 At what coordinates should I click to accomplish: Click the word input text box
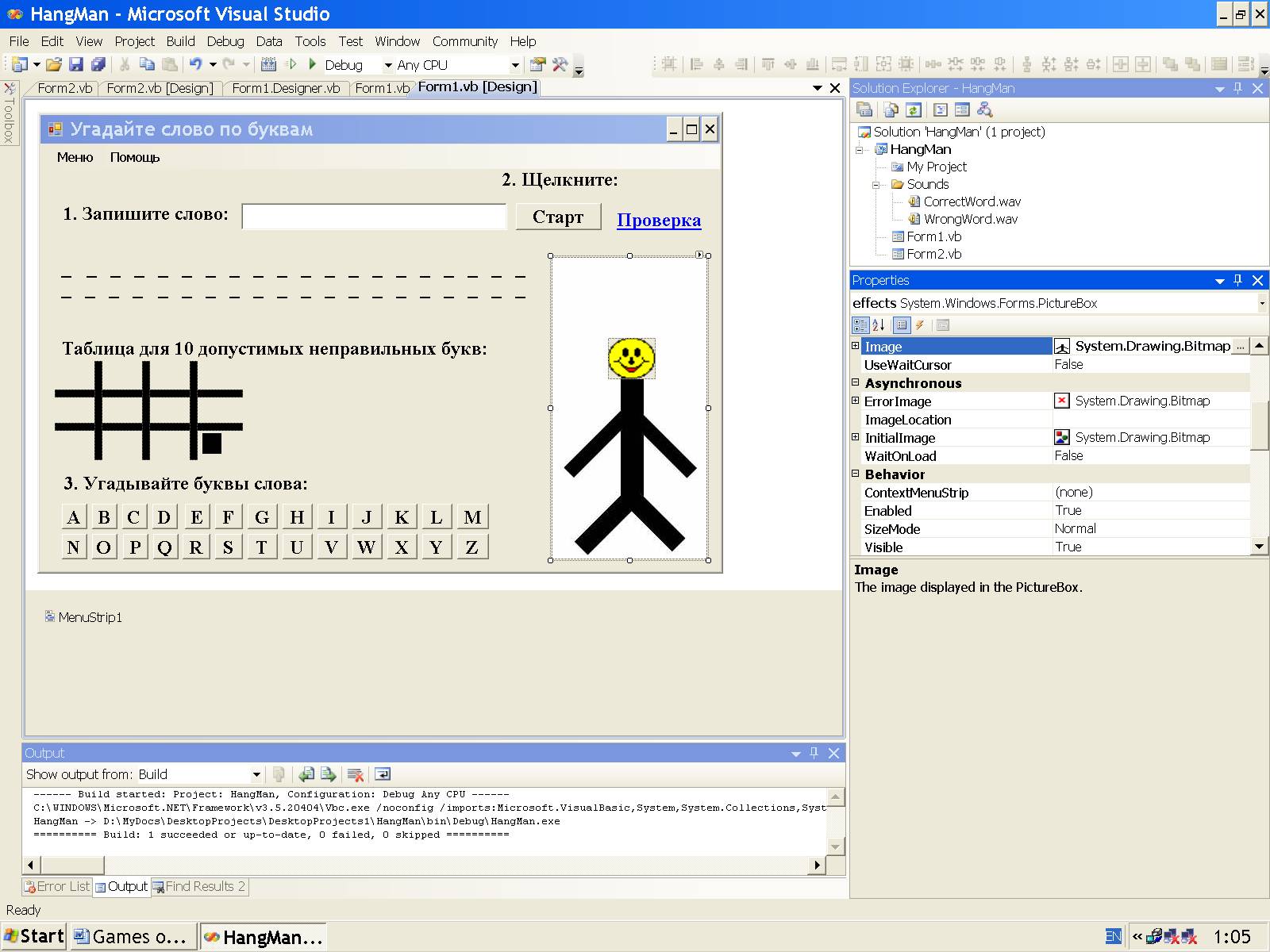click(374, 217)
